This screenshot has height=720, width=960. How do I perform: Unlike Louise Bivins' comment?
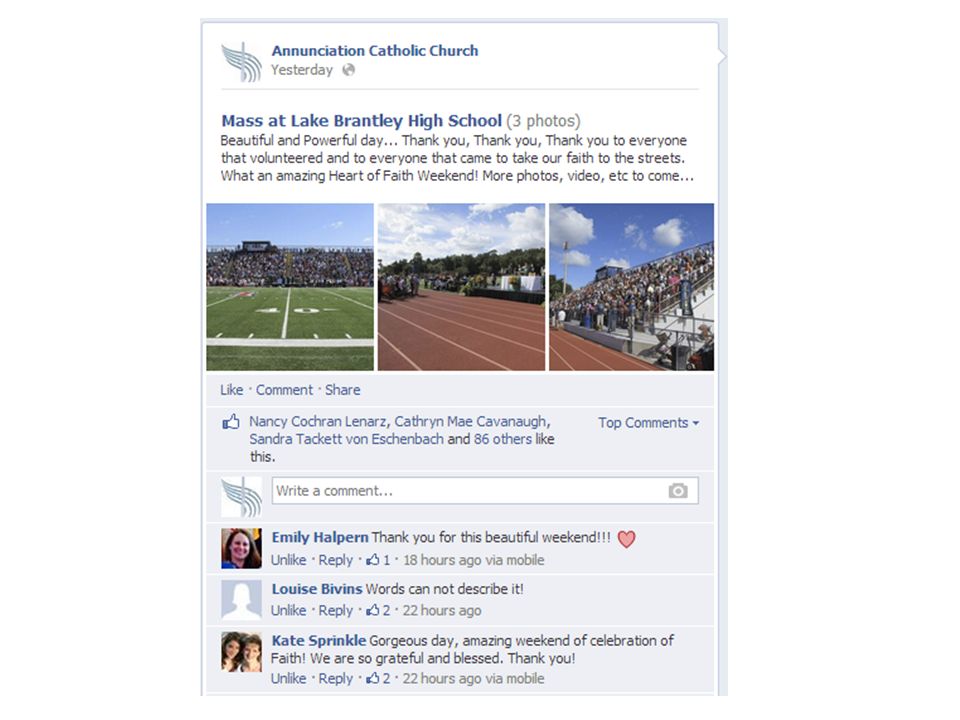pyautogui.click(x=288, y=610)
